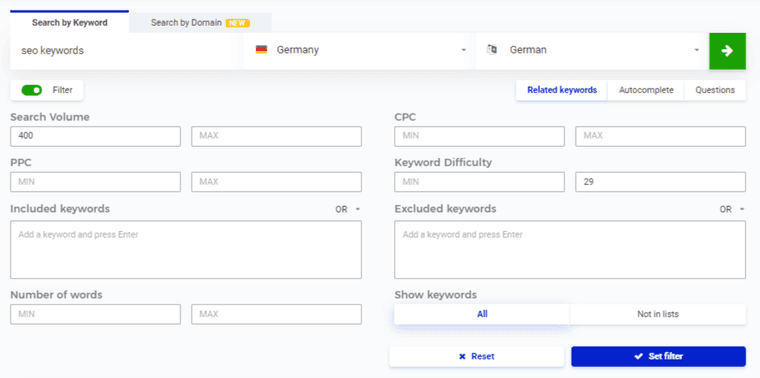Viewport: 760px width, 378px height.
Task: Click the Search Volume MAX field
Action: point(276,136)
